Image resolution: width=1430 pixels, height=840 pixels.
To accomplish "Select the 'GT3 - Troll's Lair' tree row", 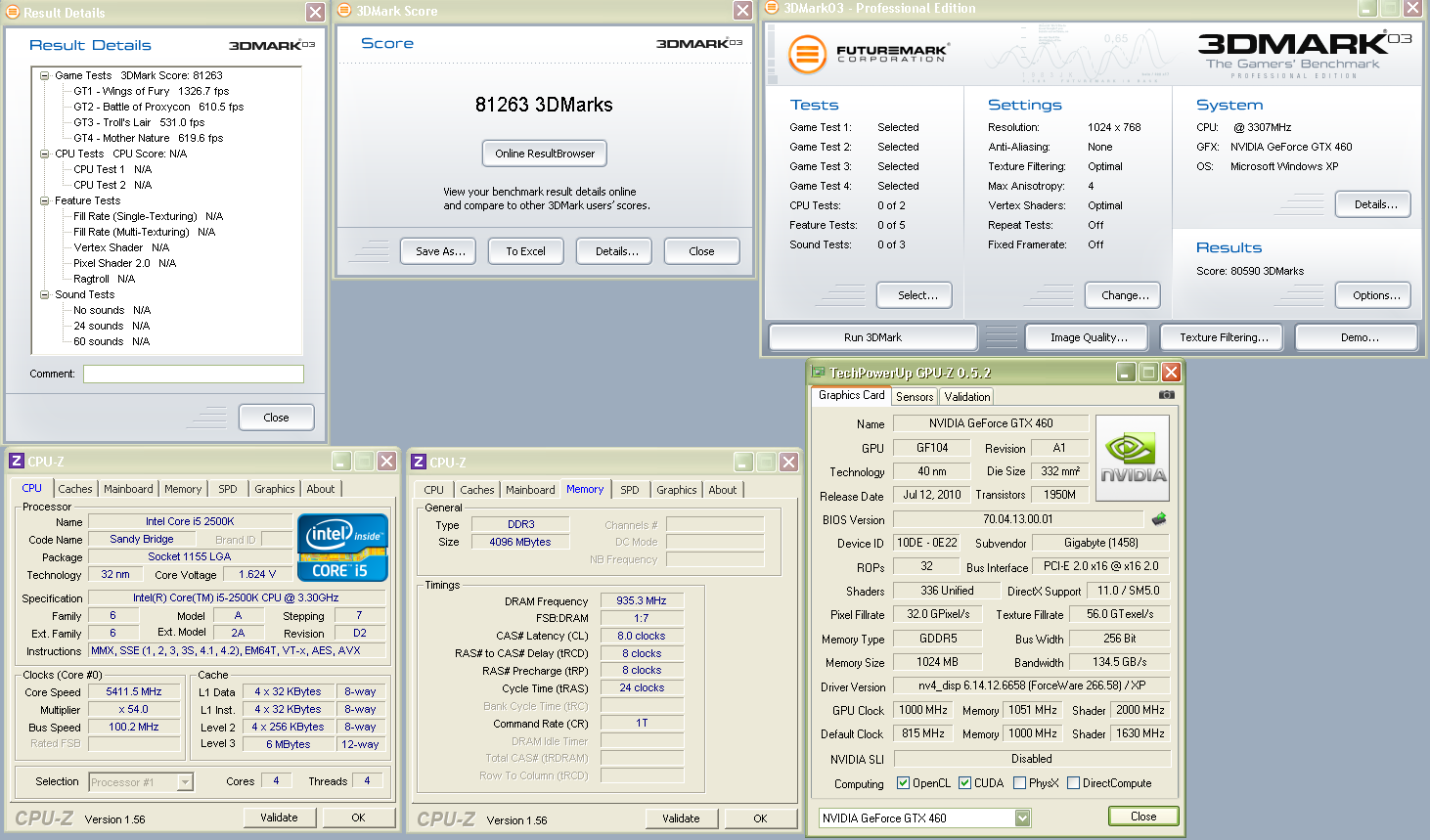I will pos(139,122).
